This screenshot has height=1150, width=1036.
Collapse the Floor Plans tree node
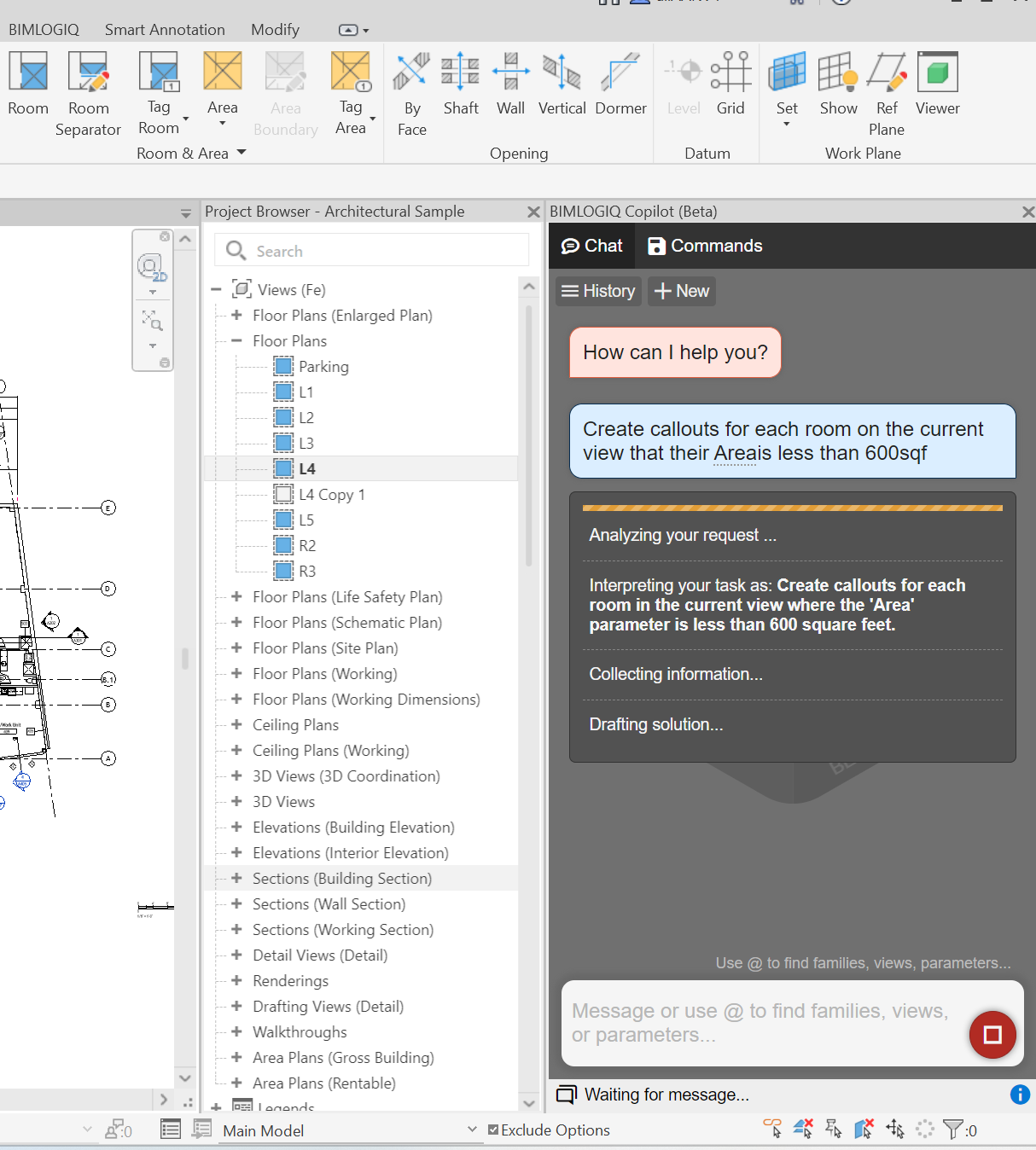(236, 340)
